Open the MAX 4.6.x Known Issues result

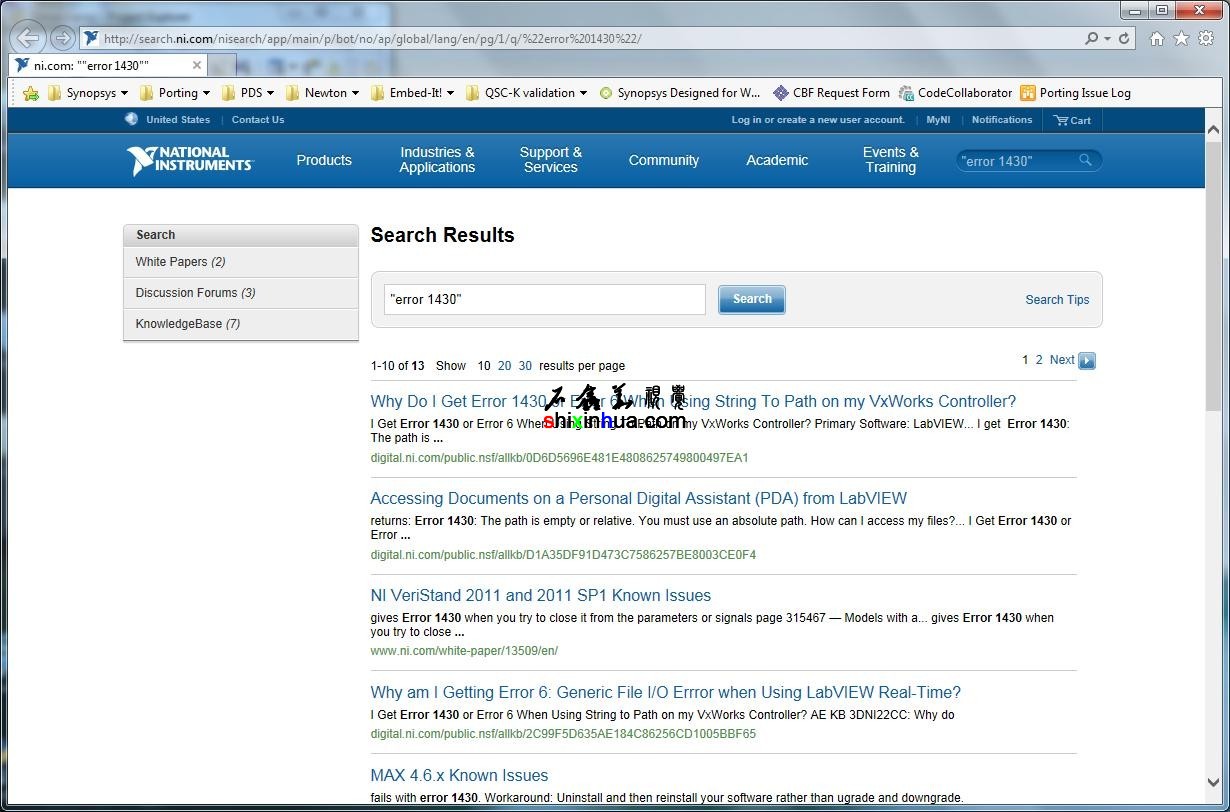pos(459,775)
